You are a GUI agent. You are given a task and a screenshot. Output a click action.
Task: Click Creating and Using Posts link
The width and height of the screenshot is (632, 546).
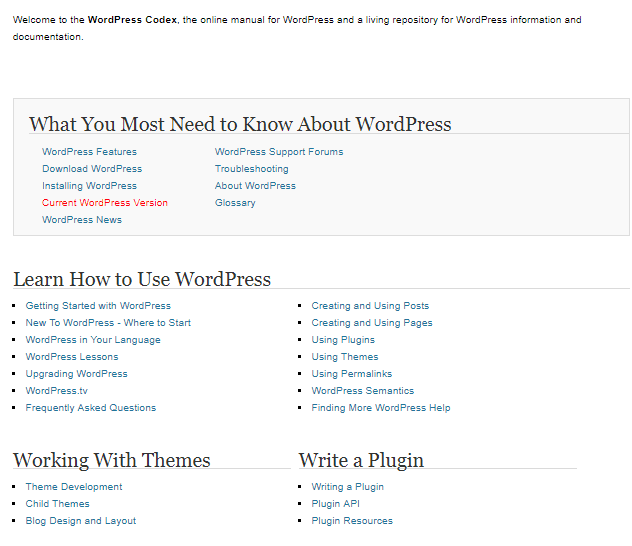coord(370,306)
